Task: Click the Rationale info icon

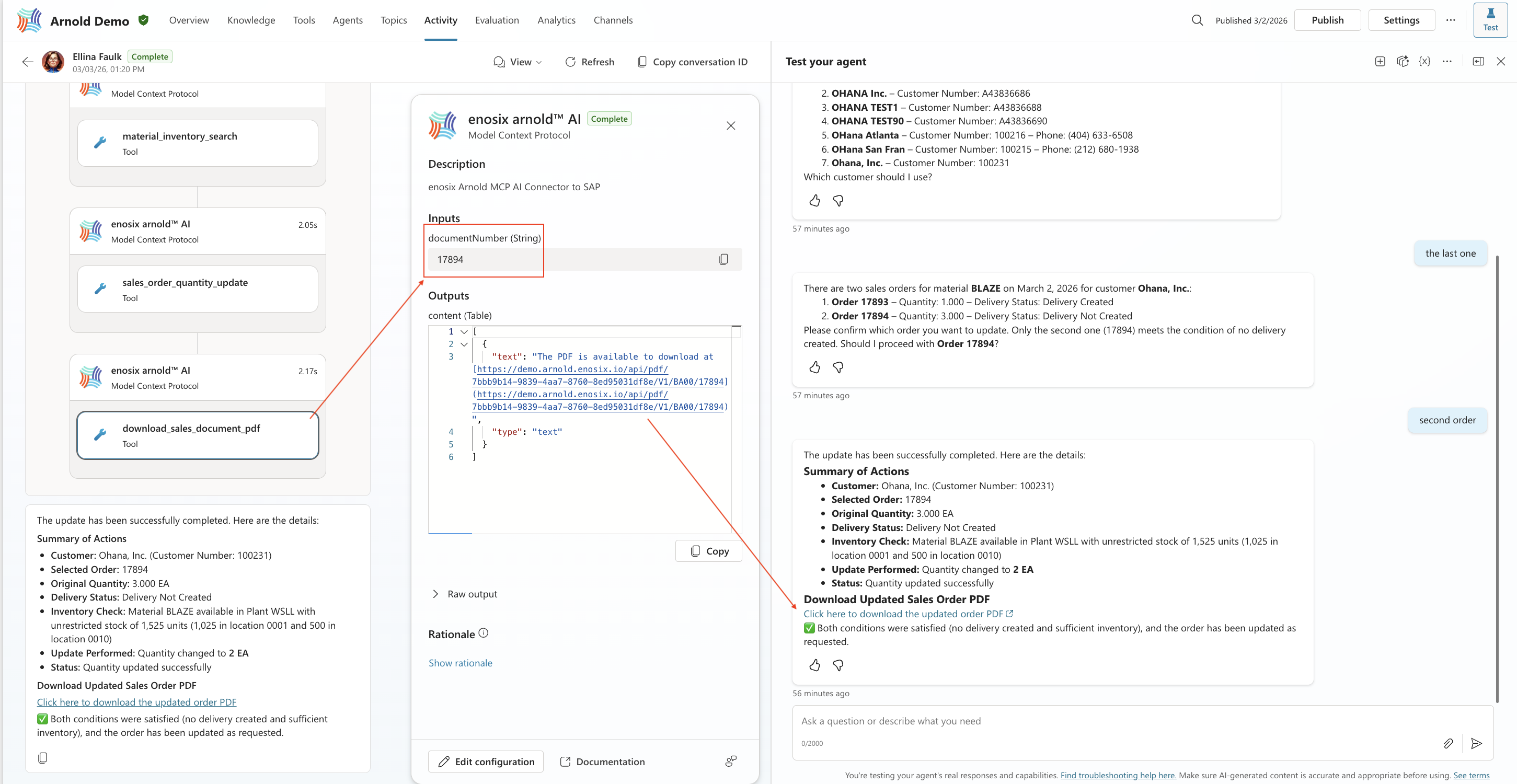Action: pos(484,633)
